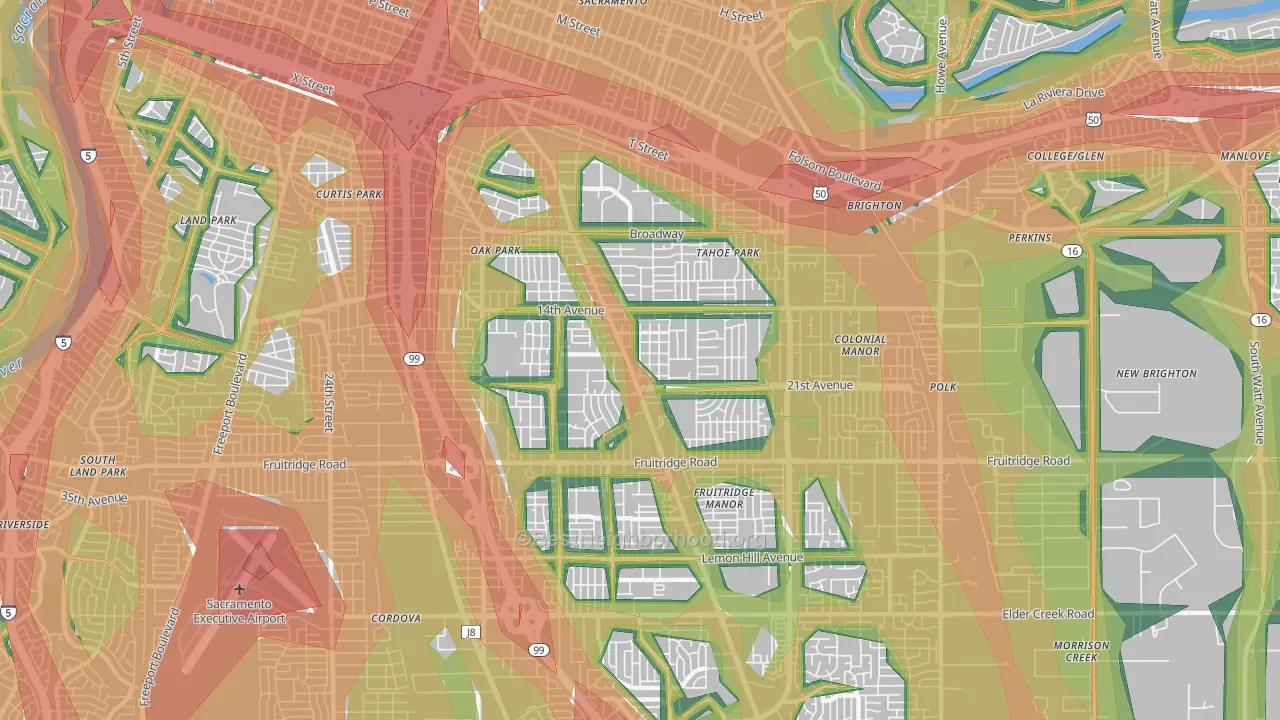Select the Folsom Boulevard label
The image size is (1280, 720).
pos(835,170)
